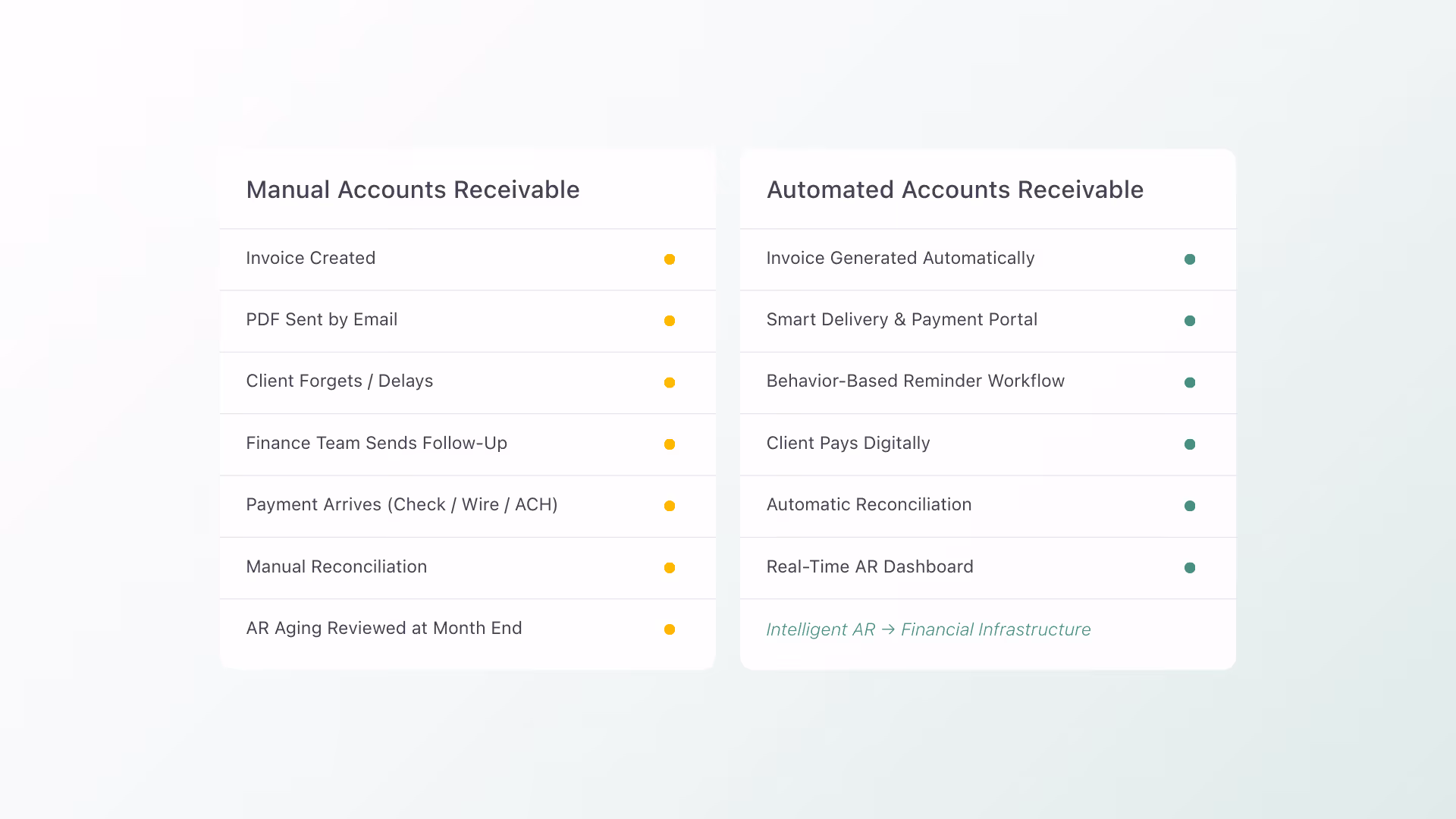Click green dot next to Client Pays Digitally
The image size is (1456, 819).
[1190, 444]
